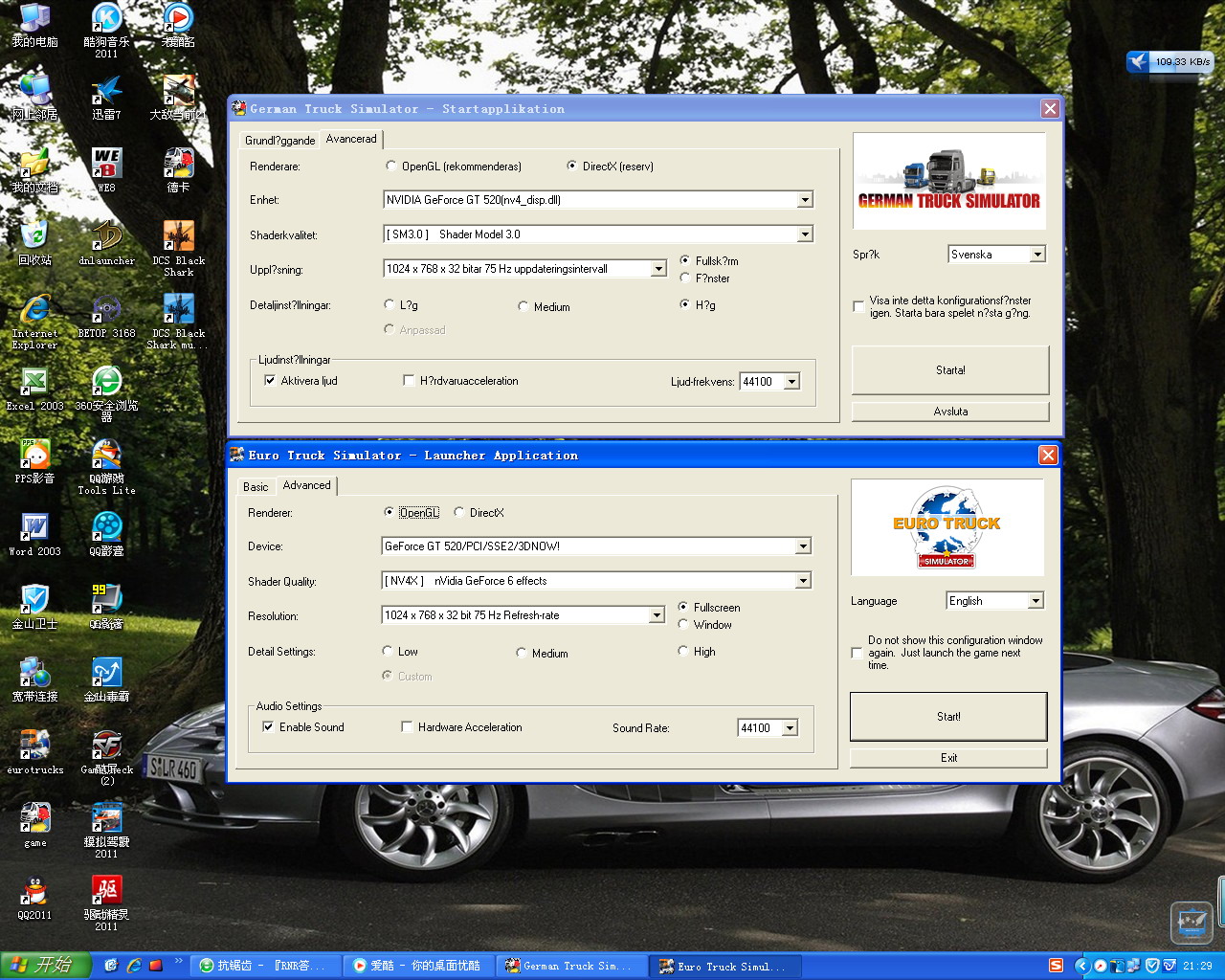This screenshot has height=980, width=1225.
Task: Click the Euro Truck Simulator logo image
Action: tap(947, 527)
